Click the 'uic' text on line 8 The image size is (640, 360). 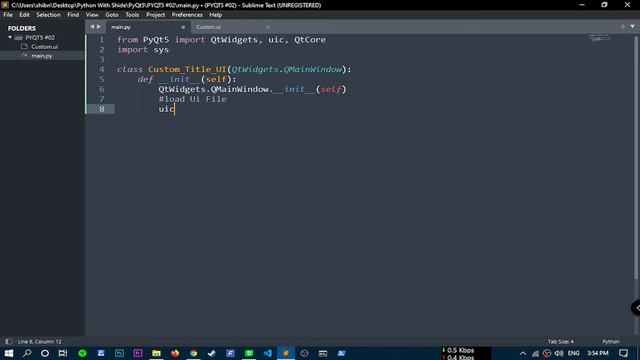[x=166, y=109]
